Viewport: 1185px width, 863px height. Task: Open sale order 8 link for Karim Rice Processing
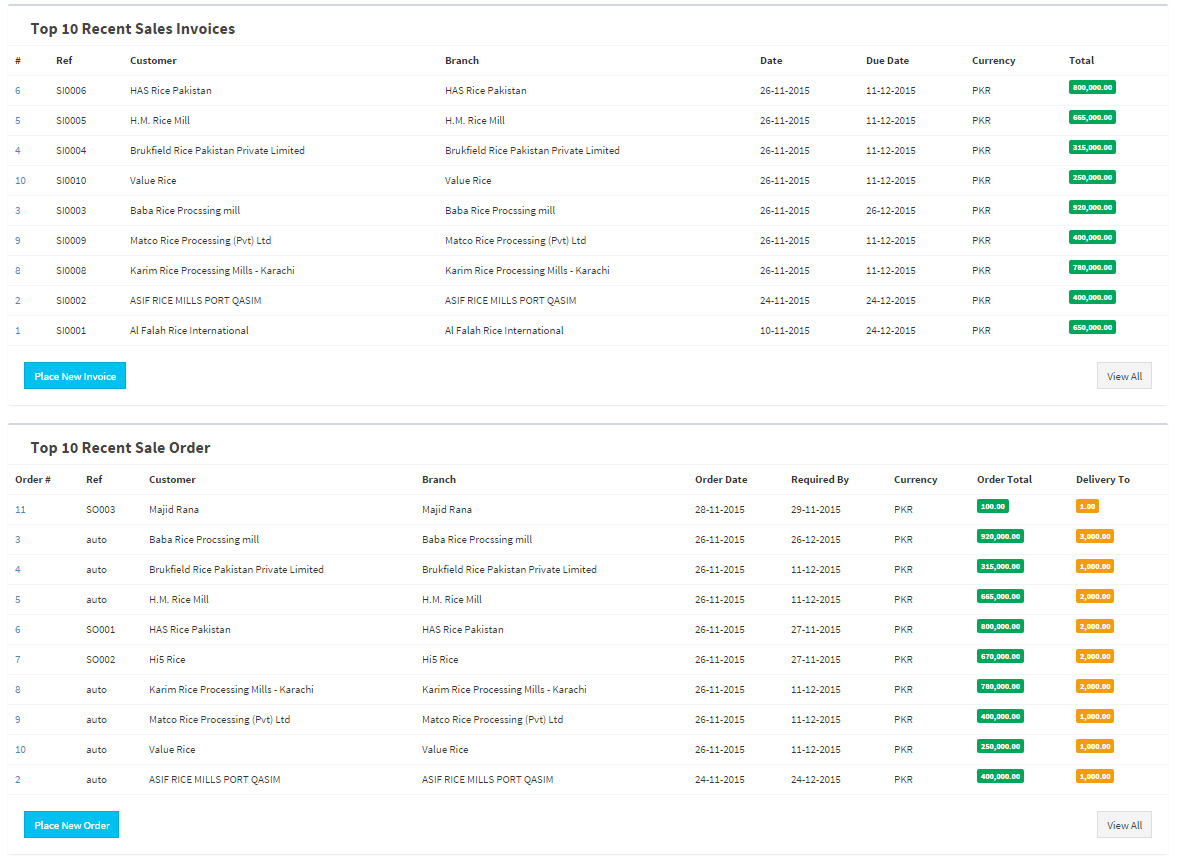(x=18, y=689)
